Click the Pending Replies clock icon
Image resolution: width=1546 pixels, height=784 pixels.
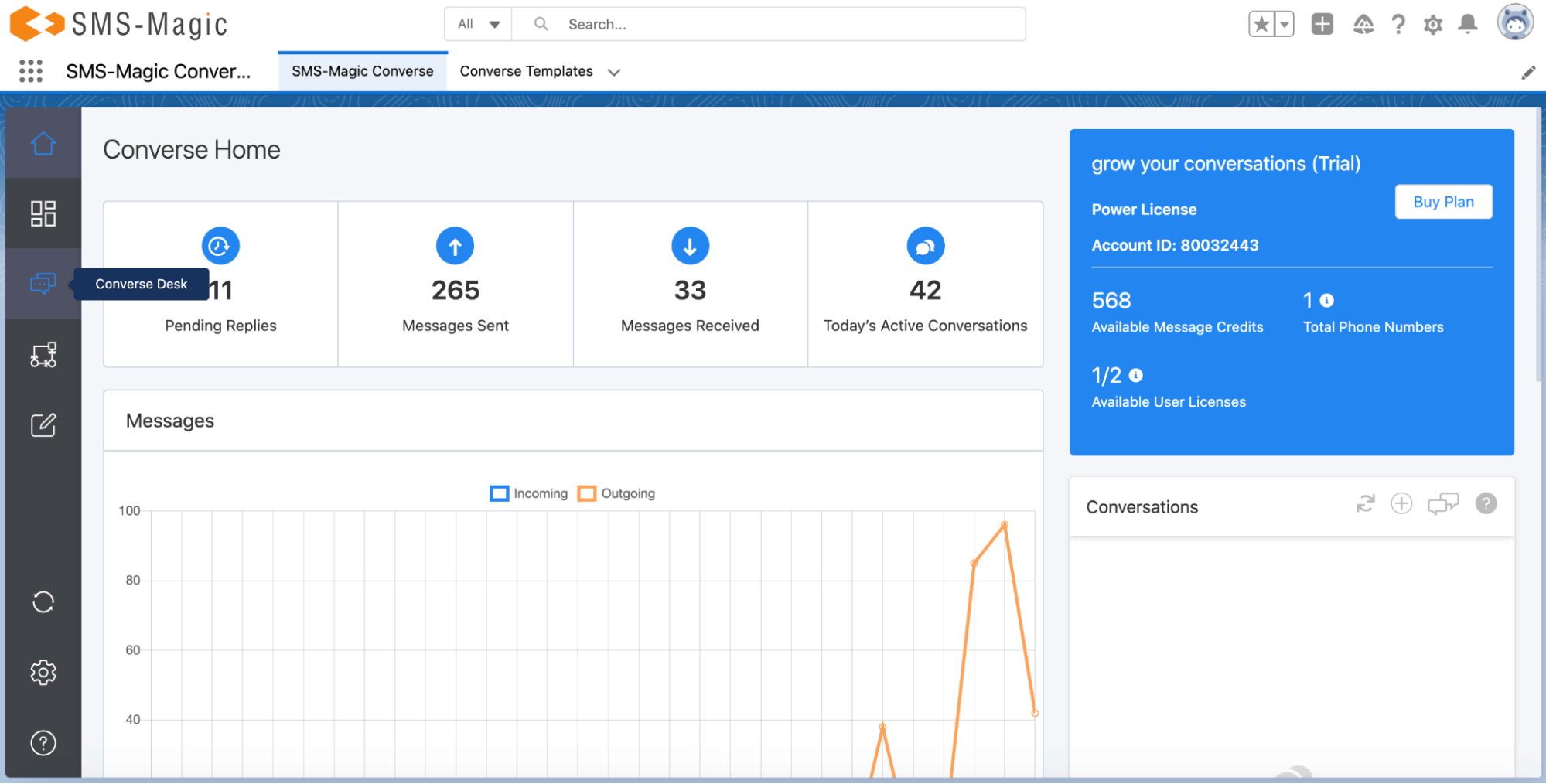click(220, 246)
